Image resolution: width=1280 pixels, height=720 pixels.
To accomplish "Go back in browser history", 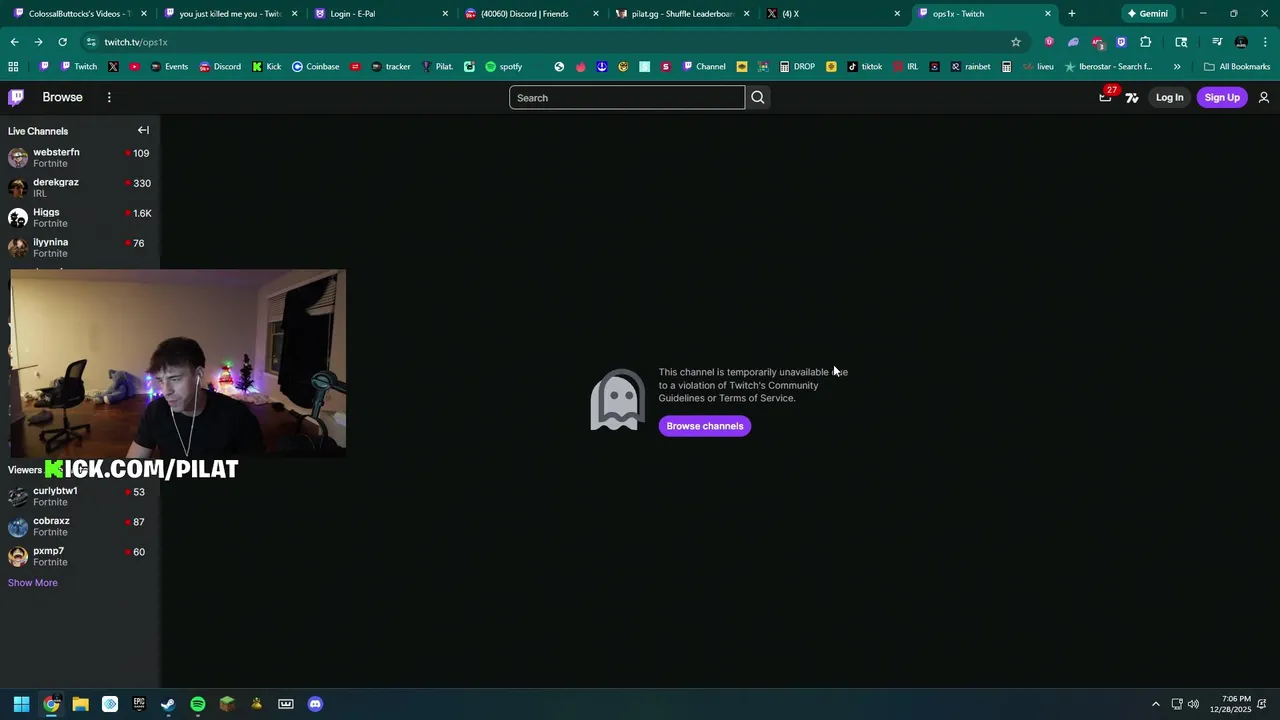I will (14, 42).
